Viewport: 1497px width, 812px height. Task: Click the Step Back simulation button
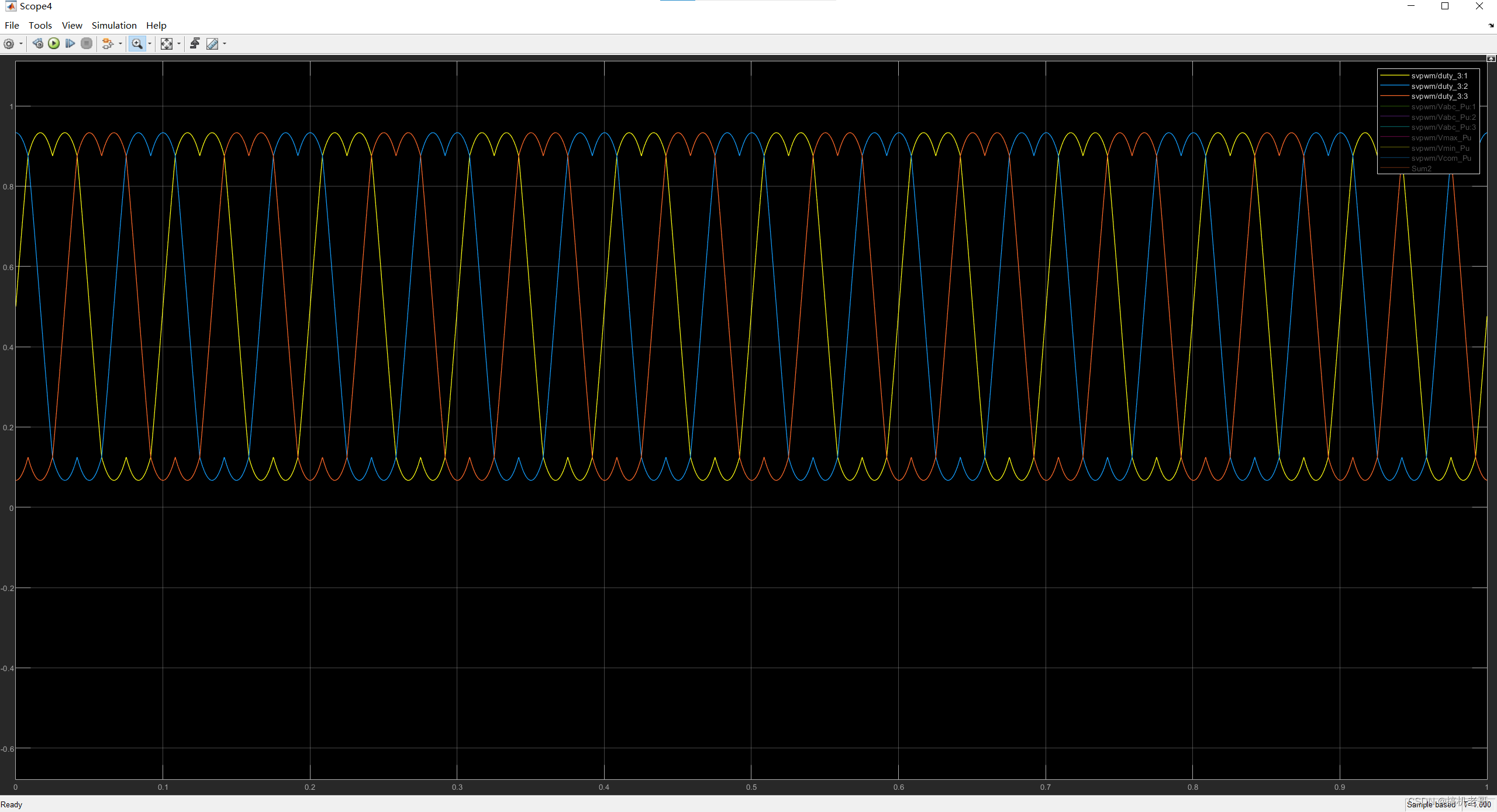(x=38, y=44)
